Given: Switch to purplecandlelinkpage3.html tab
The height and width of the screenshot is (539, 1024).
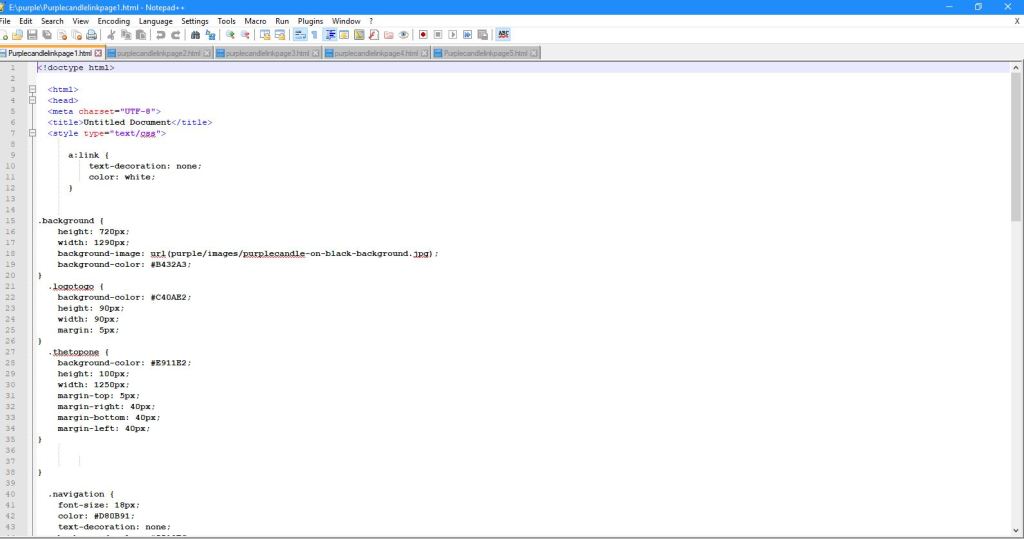Looking at the screenshot, I should (x=267, y=53).
